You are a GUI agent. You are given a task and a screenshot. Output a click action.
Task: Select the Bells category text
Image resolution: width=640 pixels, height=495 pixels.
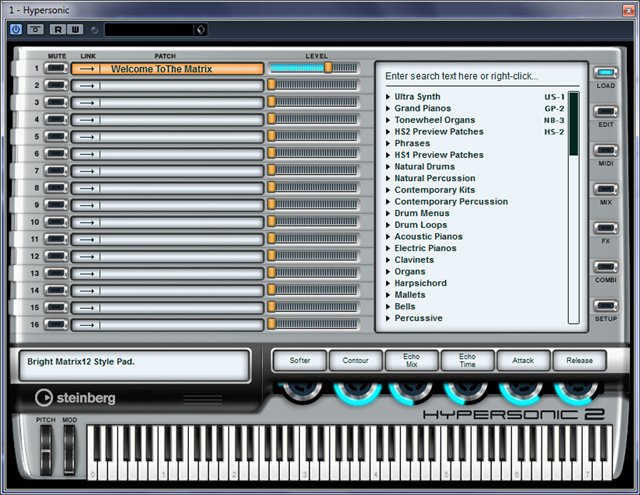click(404, 306)
